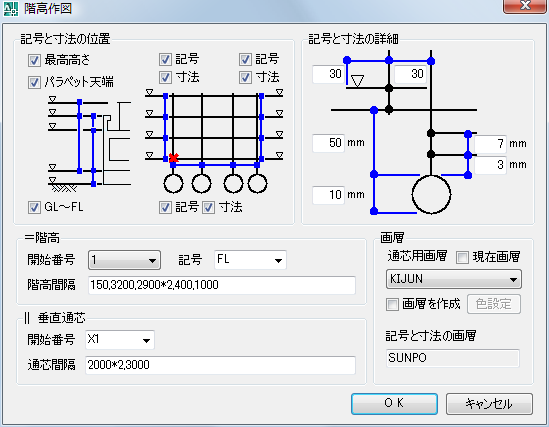Click the level triangle symbol in detail diagram

tap(357, 81)
